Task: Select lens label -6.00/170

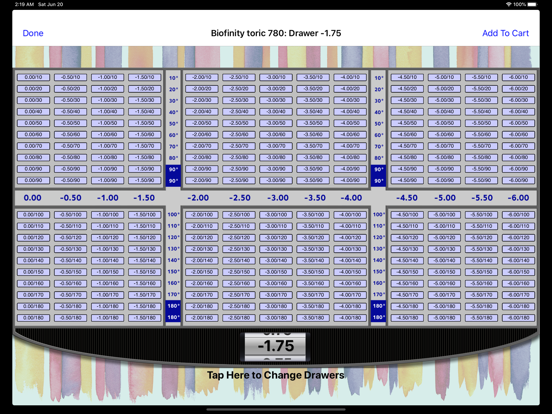Action: [x=518, y=295]
